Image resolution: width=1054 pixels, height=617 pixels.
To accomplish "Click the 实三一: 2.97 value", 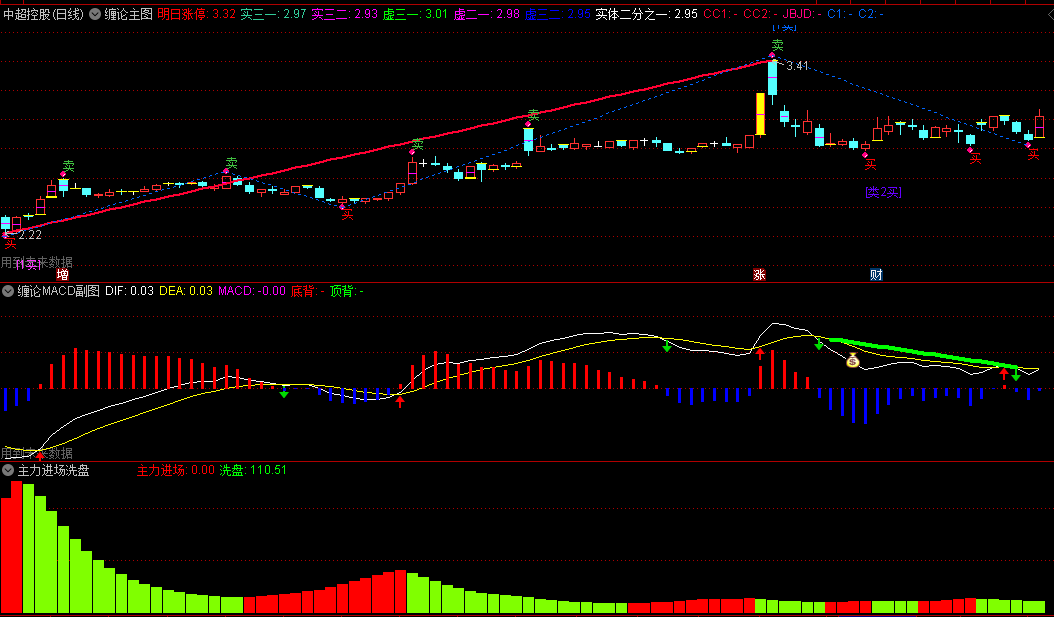I will click(x=273, y=14).
